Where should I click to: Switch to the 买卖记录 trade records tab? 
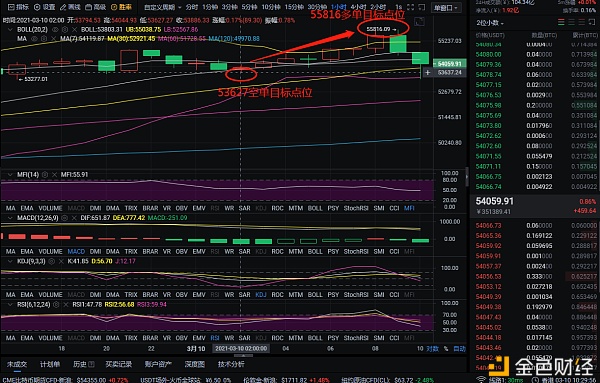pos(119,364)
